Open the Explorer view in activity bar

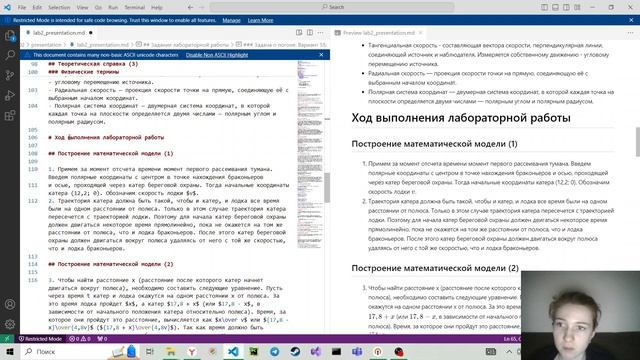pyautogui.click(x=10, y=36)
